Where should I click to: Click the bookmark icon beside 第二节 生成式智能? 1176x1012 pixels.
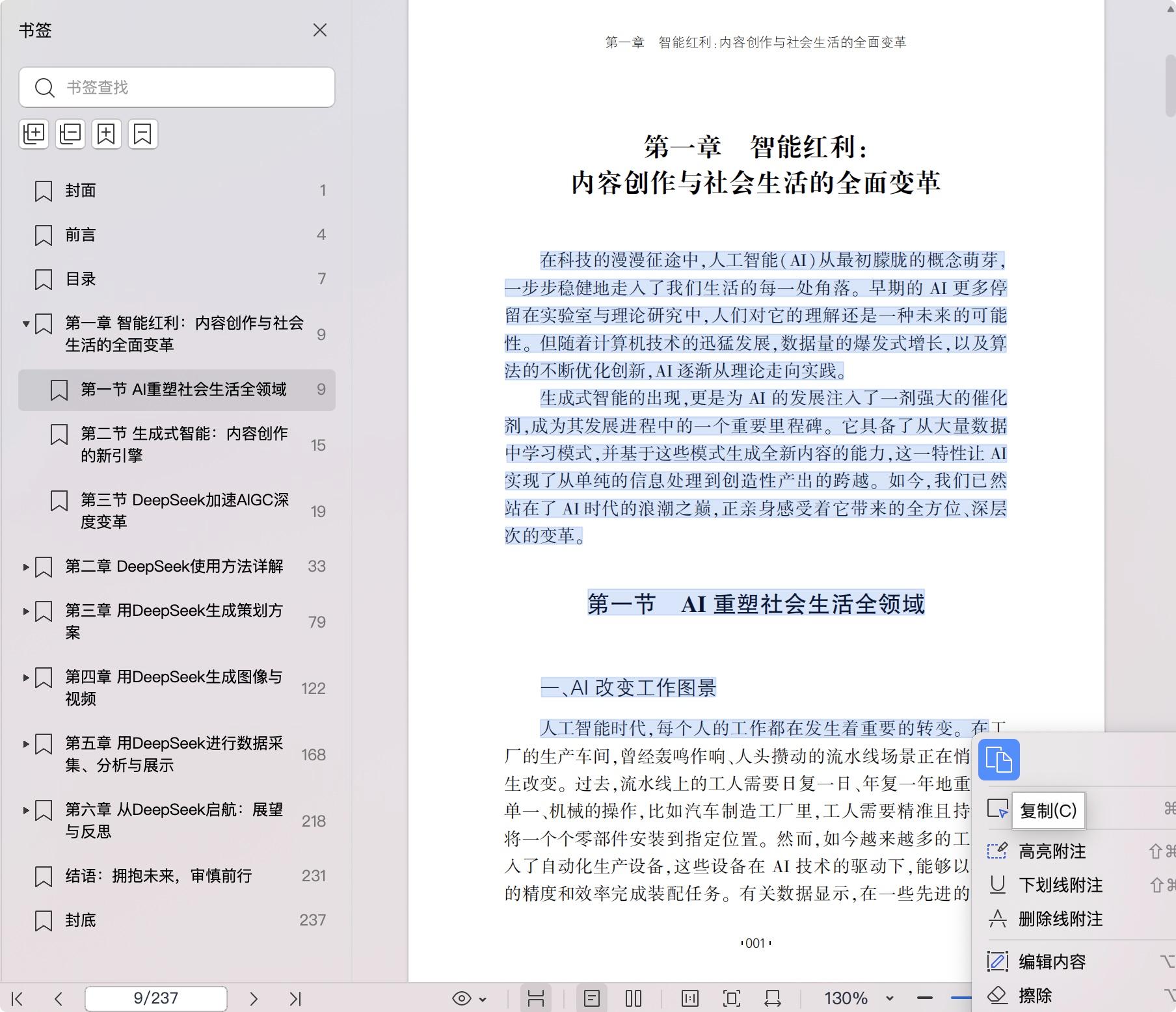pyautogui.click(x=59, y=434)
